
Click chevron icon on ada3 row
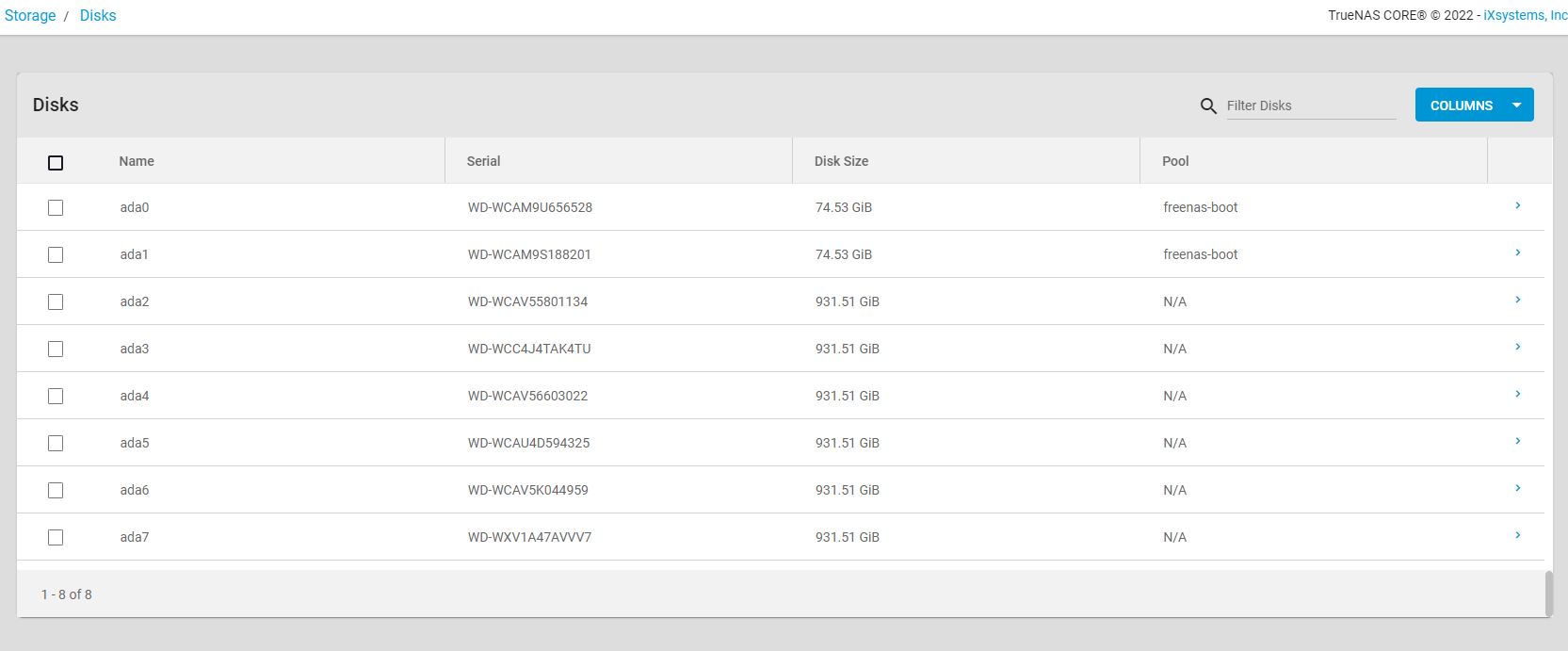point(1517,347)
